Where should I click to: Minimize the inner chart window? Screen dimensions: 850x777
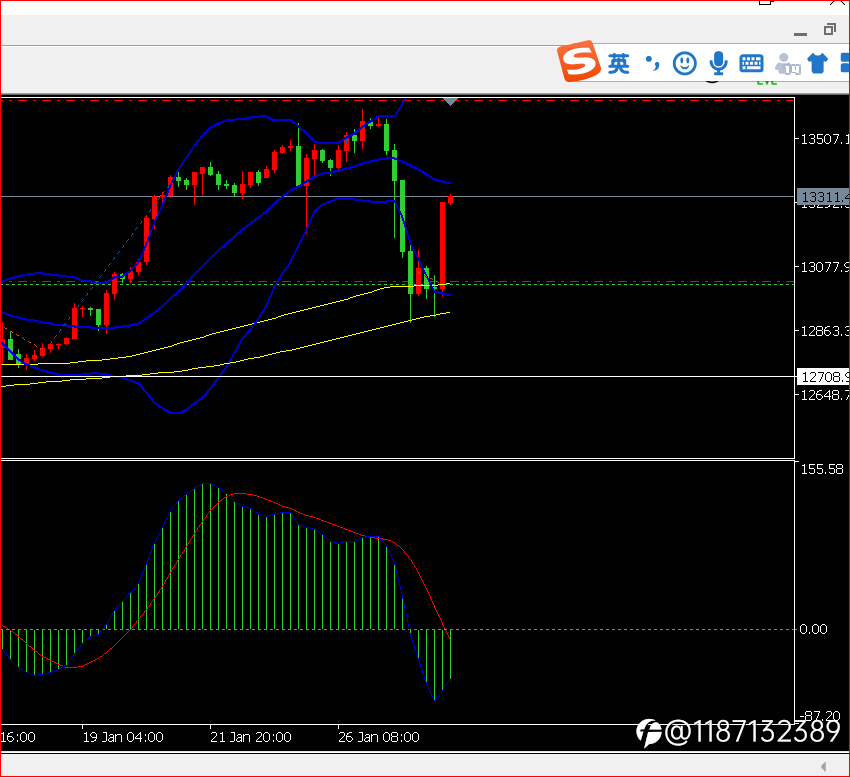(x=800, y=34)
